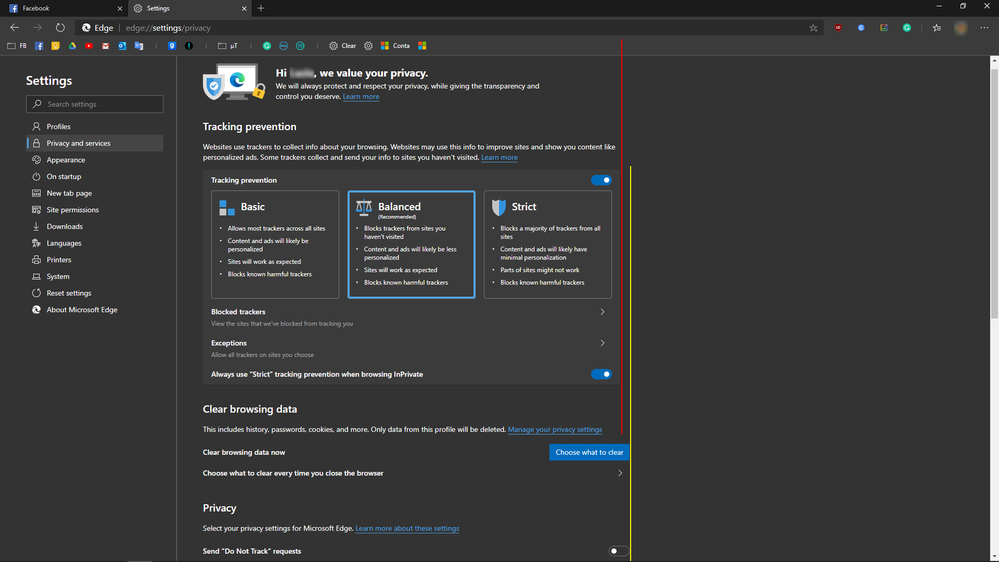
Task: Select the Basic tracking prevention level
Action: click(x=275, y=245)
